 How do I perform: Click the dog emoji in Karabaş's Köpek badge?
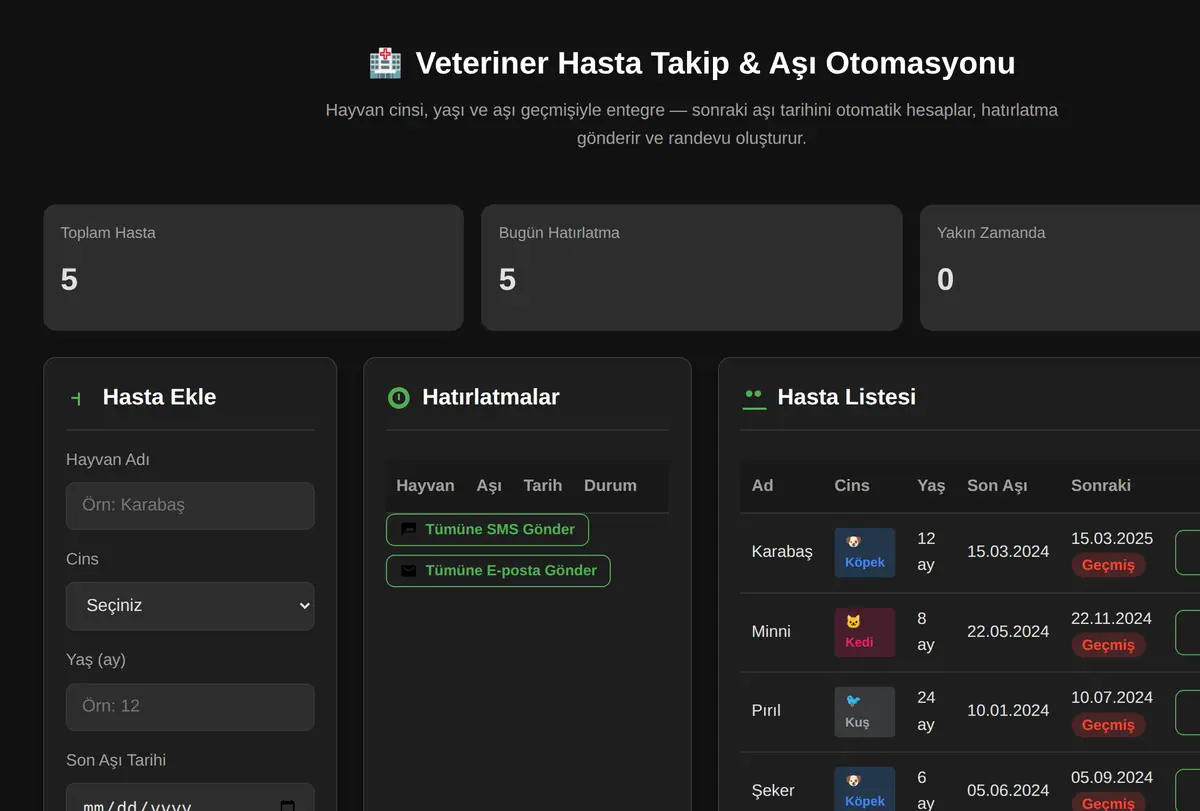tap(853, 542)
